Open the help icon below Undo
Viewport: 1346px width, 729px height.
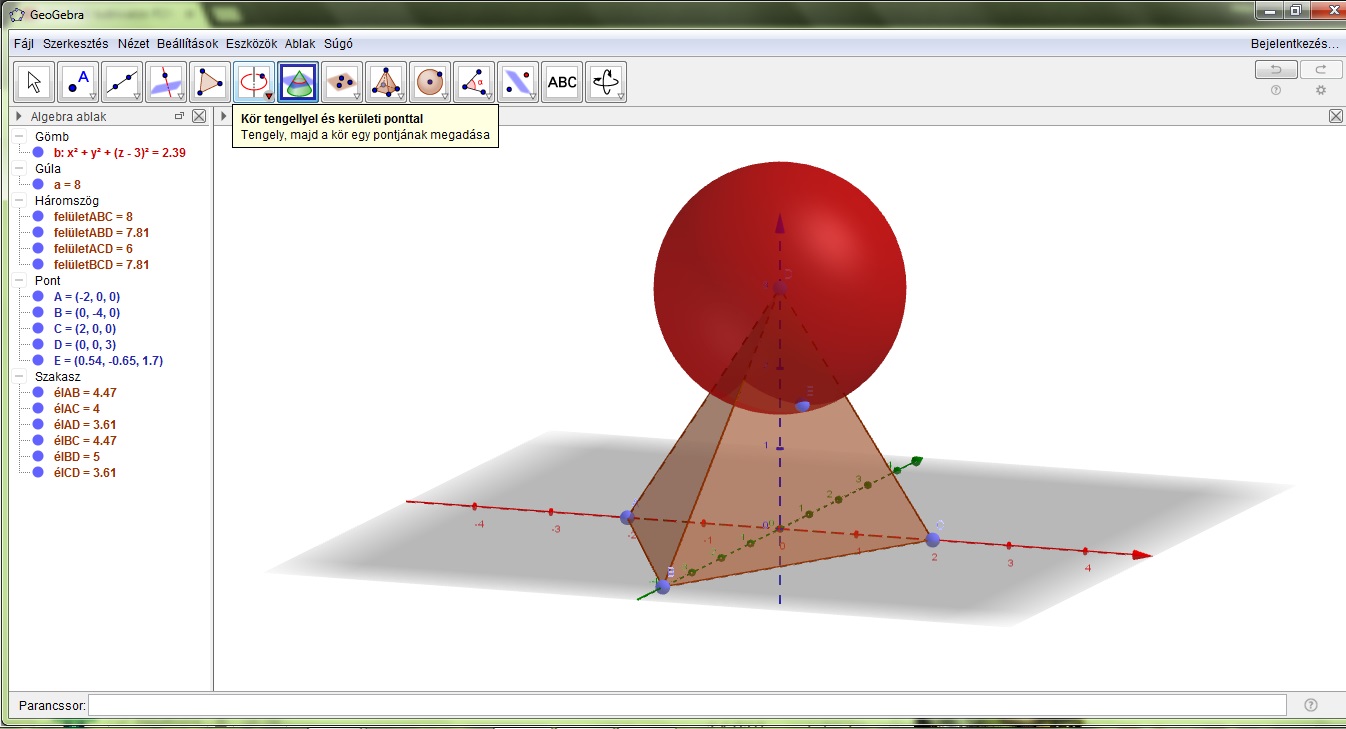1276,90
